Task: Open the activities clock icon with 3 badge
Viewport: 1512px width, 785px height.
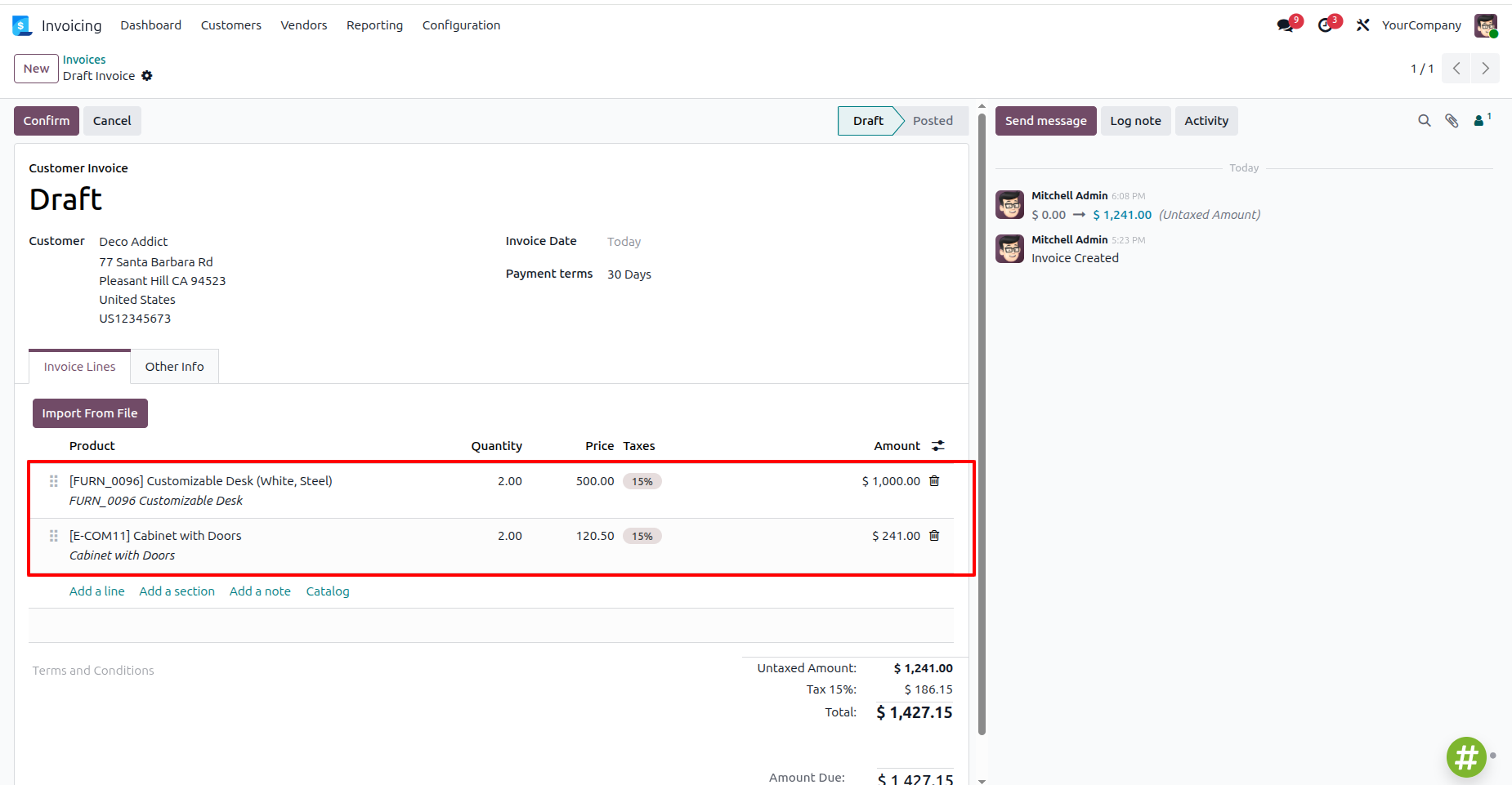Action: [x=1326, y=25]
